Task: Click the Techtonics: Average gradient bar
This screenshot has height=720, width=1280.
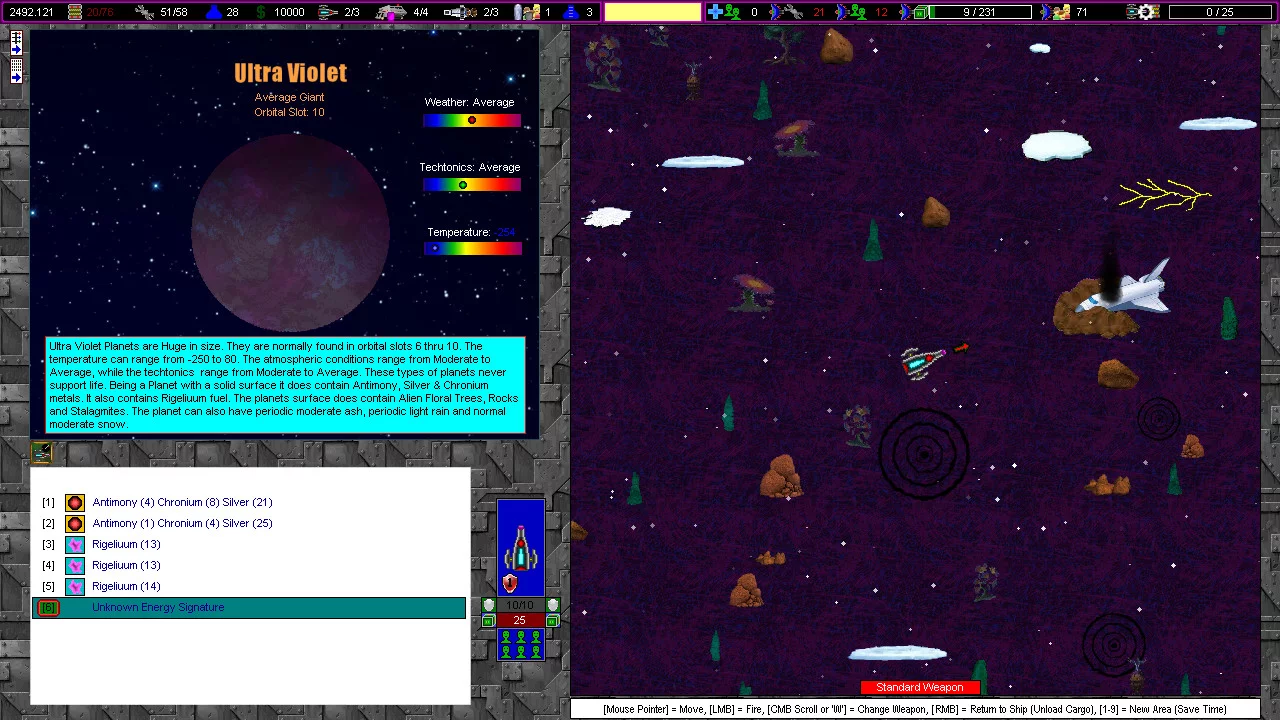Action: pyautogui.click(x=472, y=185)
